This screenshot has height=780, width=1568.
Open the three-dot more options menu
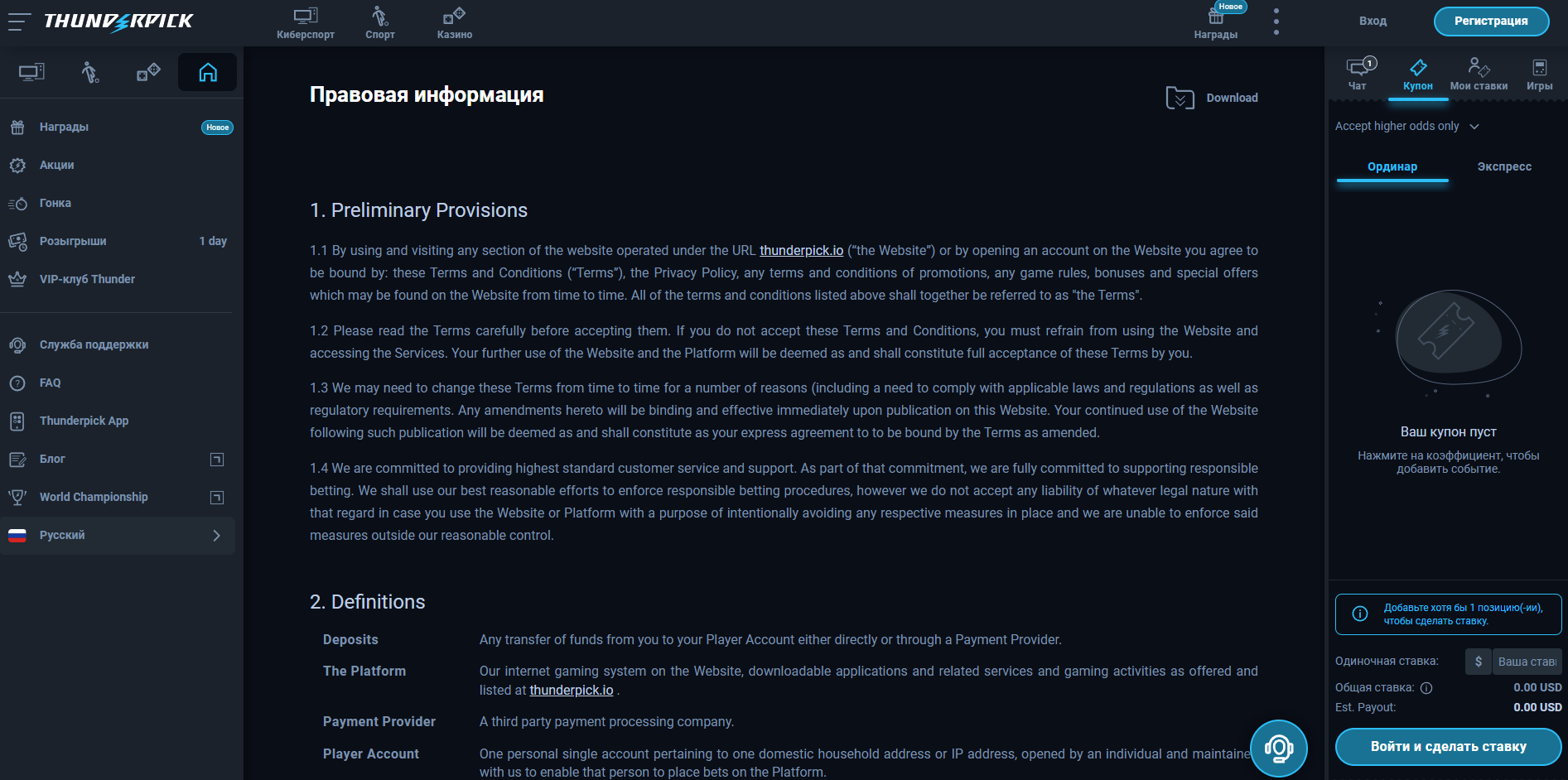[1276, 22]
